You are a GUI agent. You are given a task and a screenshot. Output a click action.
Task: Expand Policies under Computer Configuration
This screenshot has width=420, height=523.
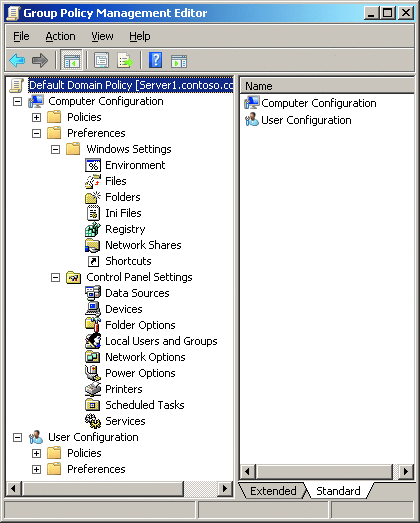click(36, 117)
